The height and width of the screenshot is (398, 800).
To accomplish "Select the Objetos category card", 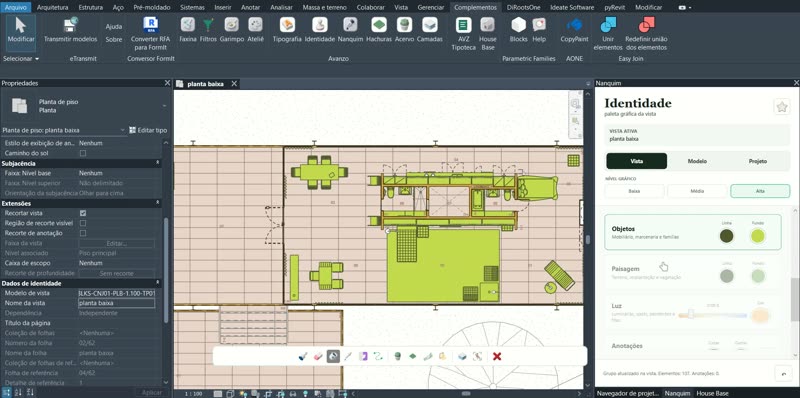I will click(x=693, y=232).
